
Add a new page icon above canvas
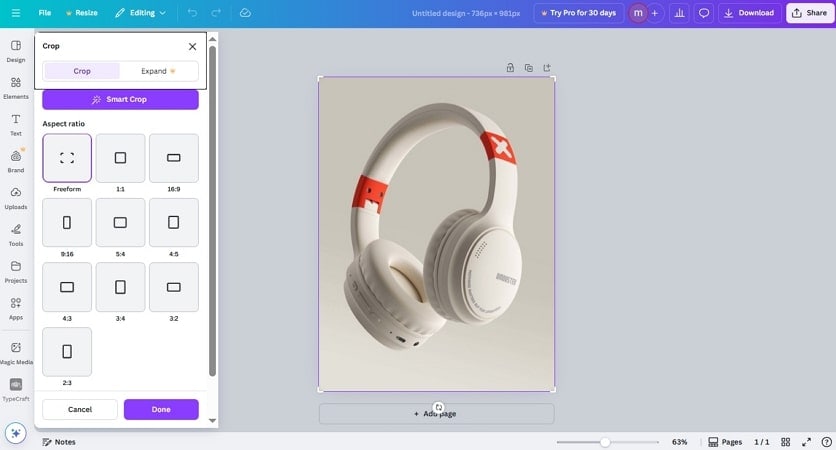pyautogui.click(x=546, y=68)
